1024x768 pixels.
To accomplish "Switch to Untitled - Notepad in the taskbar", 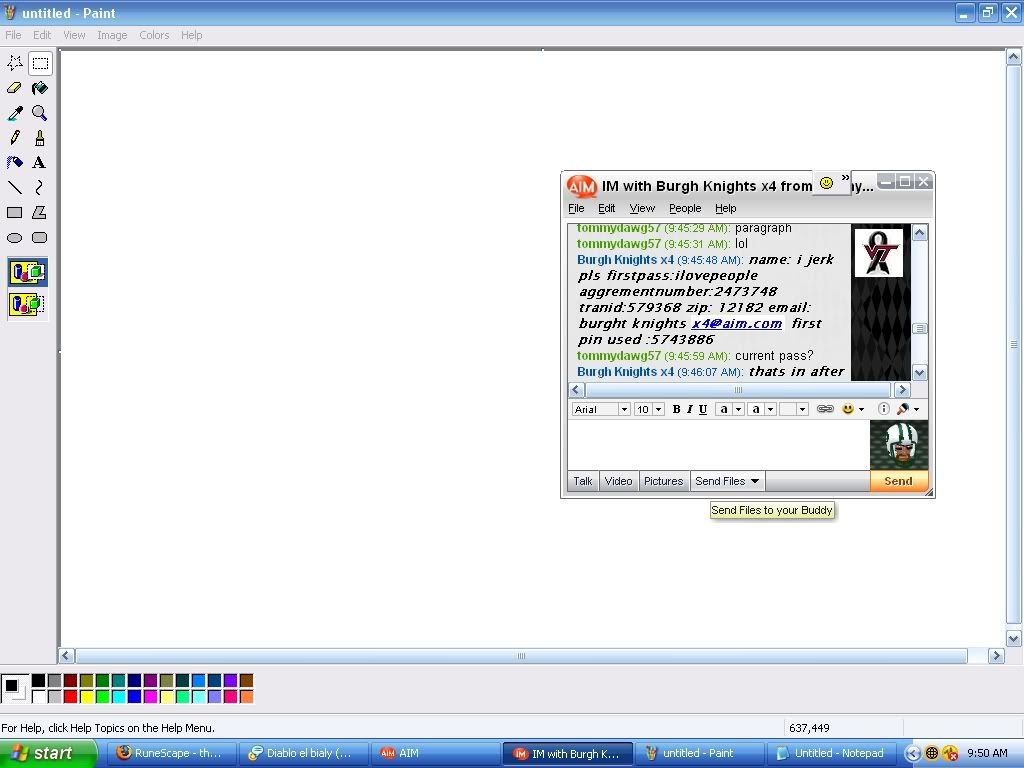I will point(830,753).
